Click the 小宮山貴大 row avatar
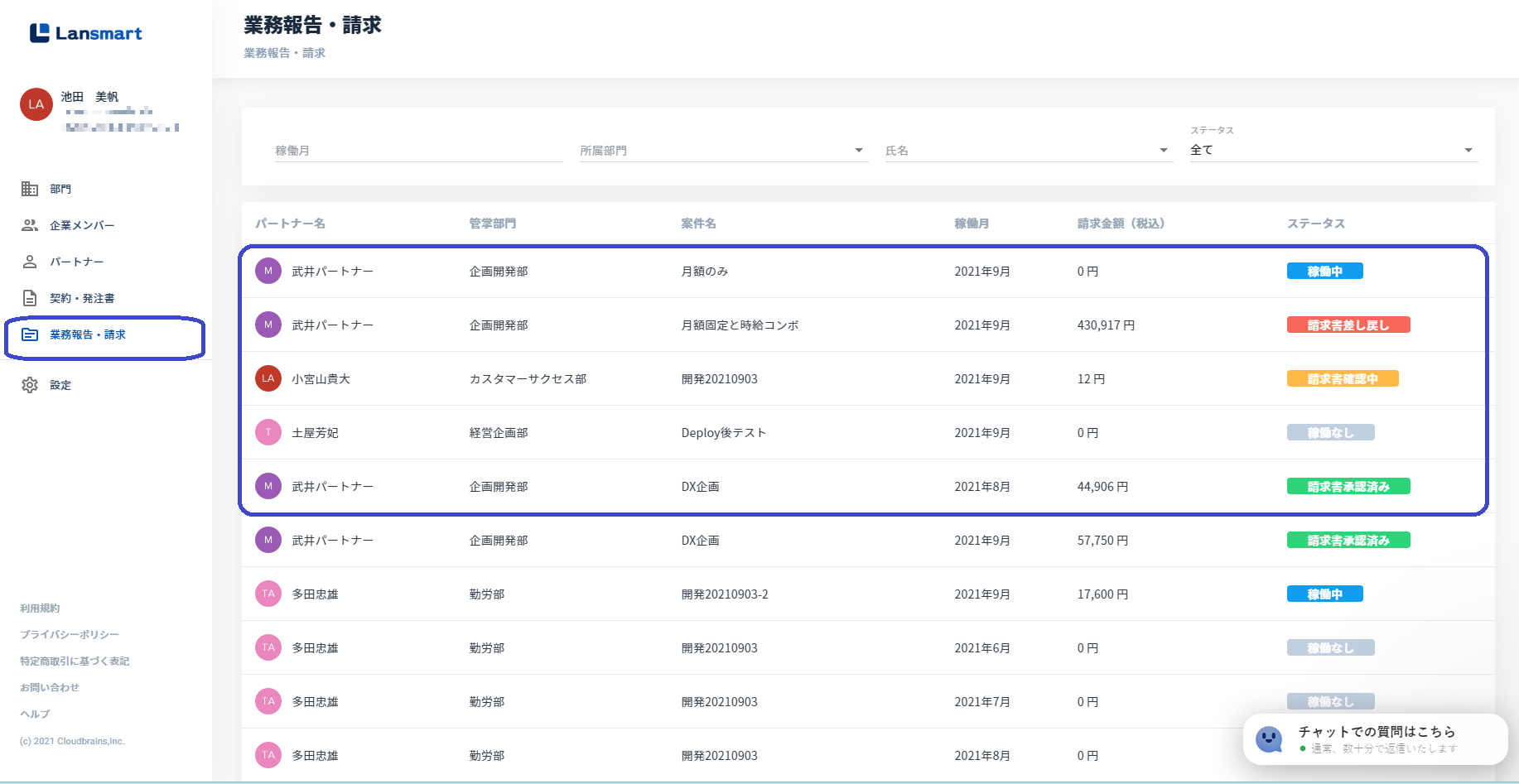 (x=268, y=378)
